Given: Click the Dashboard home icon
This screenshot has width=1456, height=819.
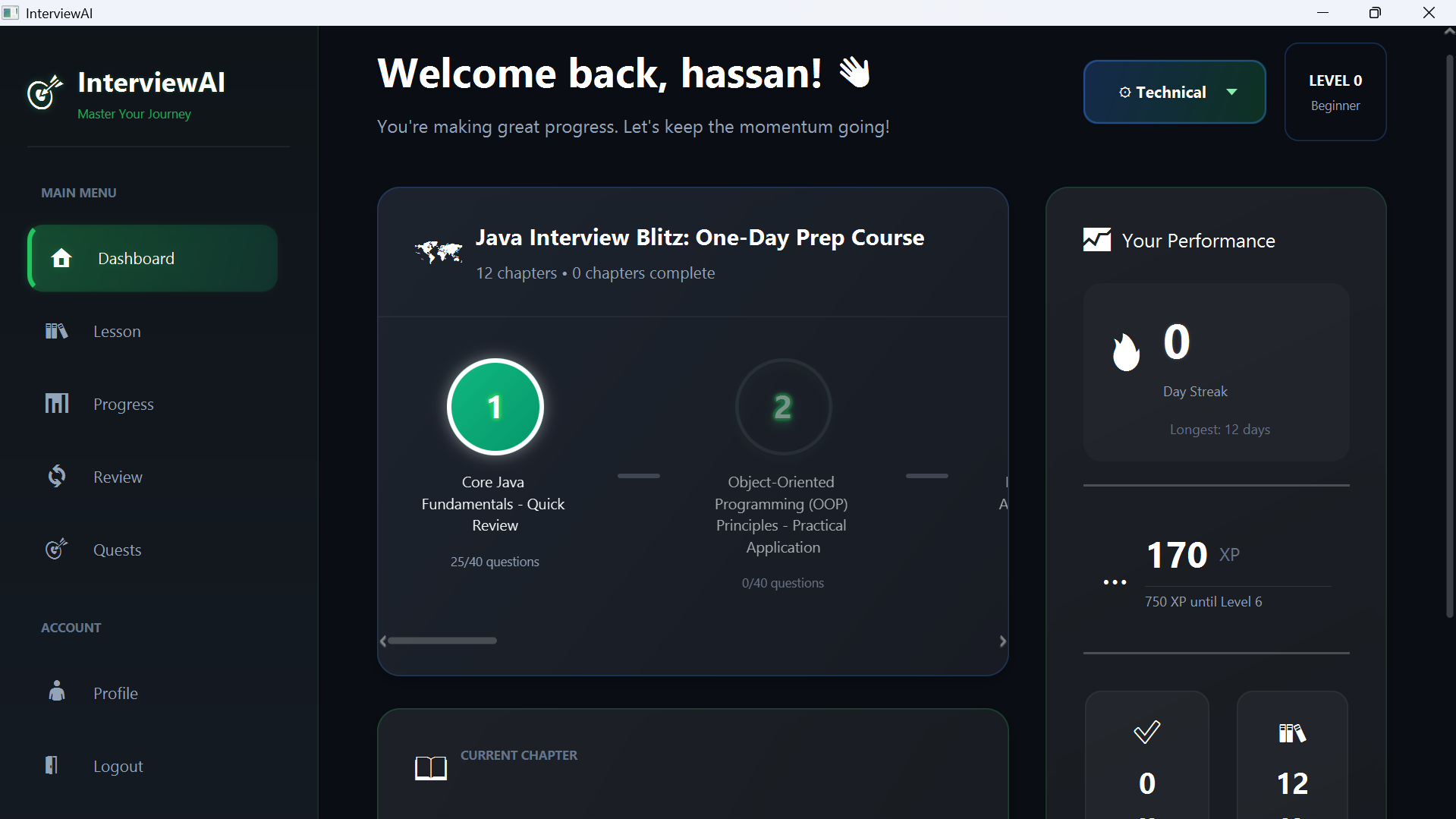Looking at the screenshot, I should 61,258.
